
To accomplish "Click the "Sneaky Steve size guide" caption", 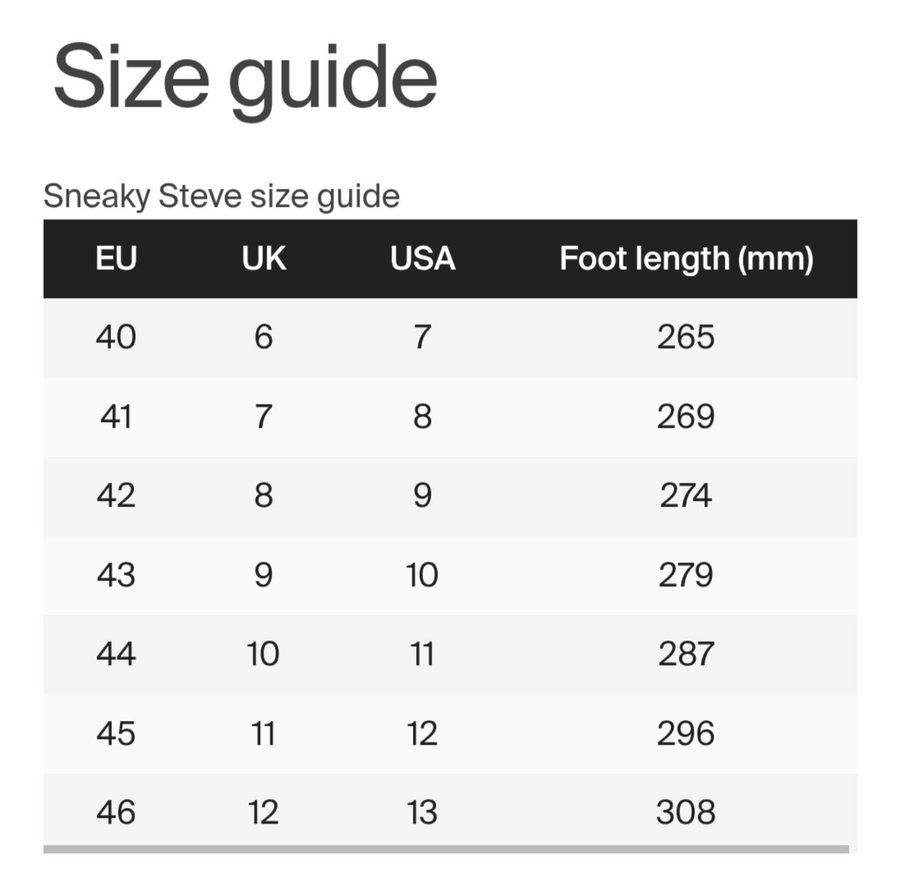I will tap(221, 196).
